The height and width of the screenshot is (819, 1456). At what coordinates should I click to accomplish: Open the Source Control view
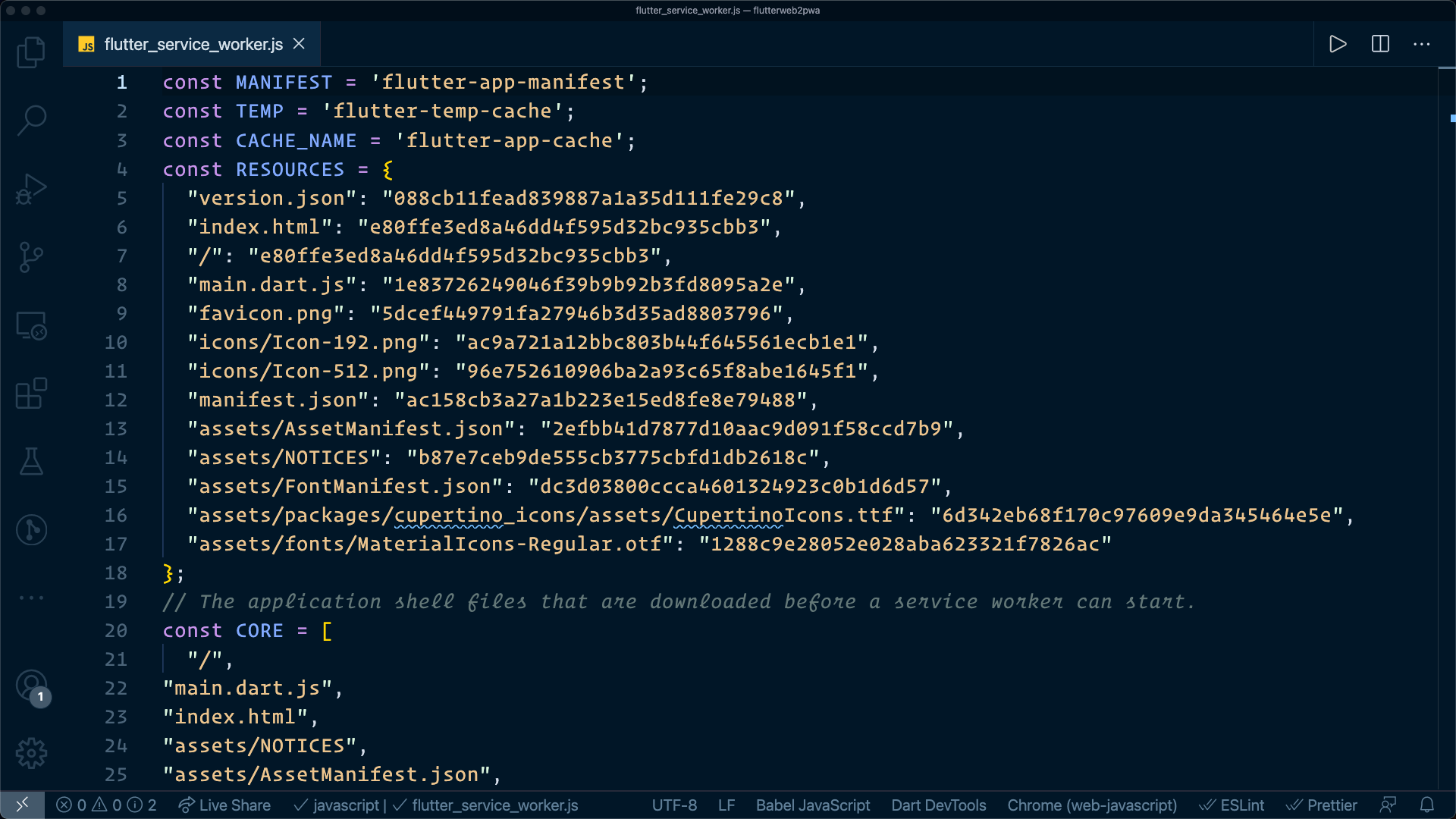(31, 257)
